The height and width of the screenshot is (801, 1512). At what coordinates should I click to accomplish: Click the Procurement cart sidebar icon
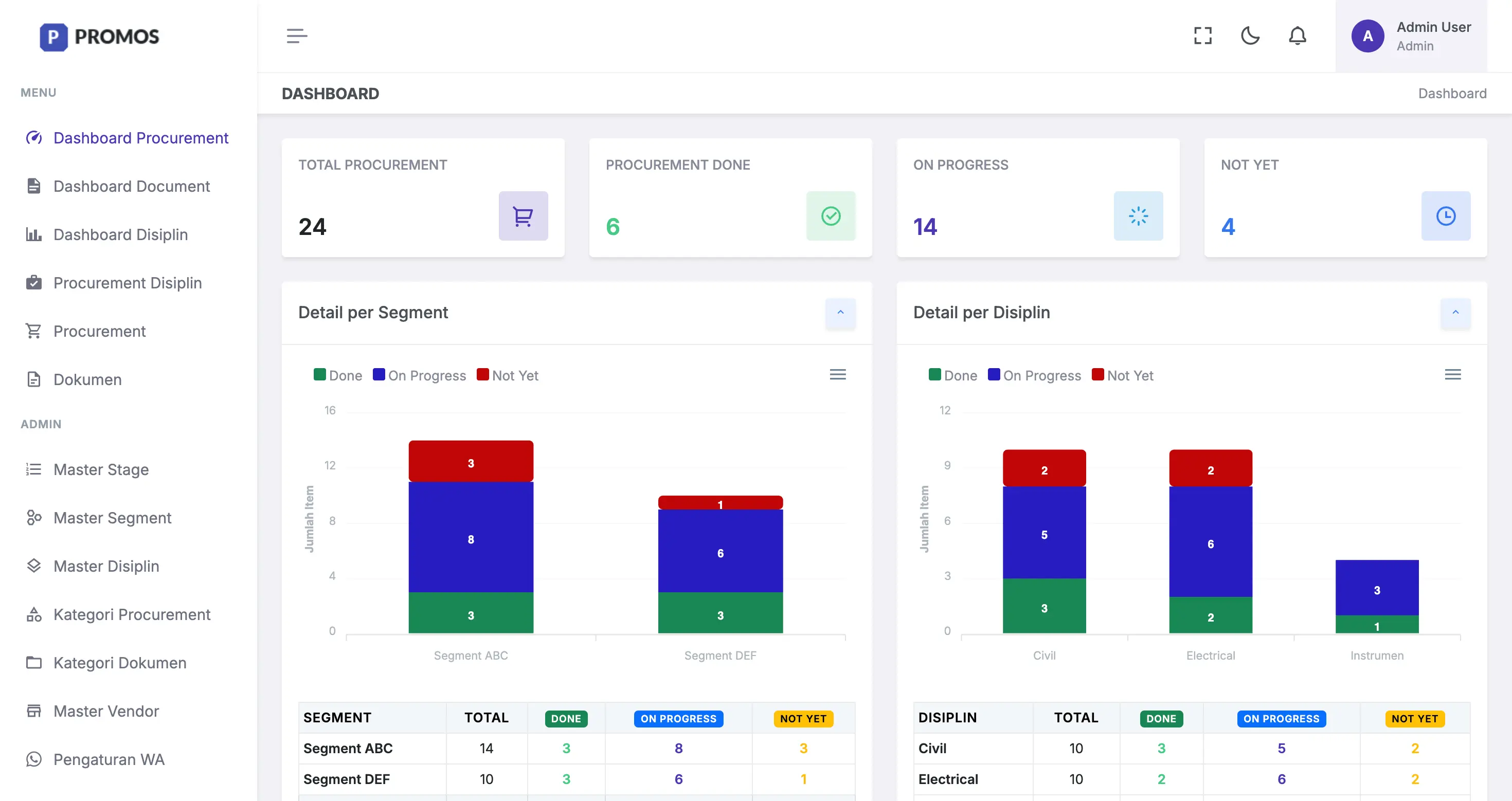(34, 331)
